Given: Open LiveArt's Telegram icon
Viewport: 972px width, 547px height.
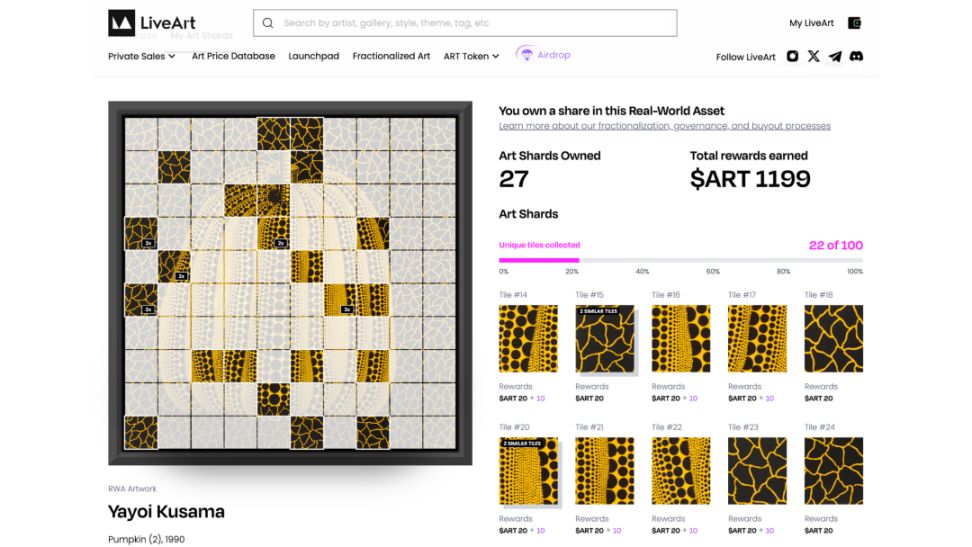Looking at the screenshot, I should pos(835,57).
